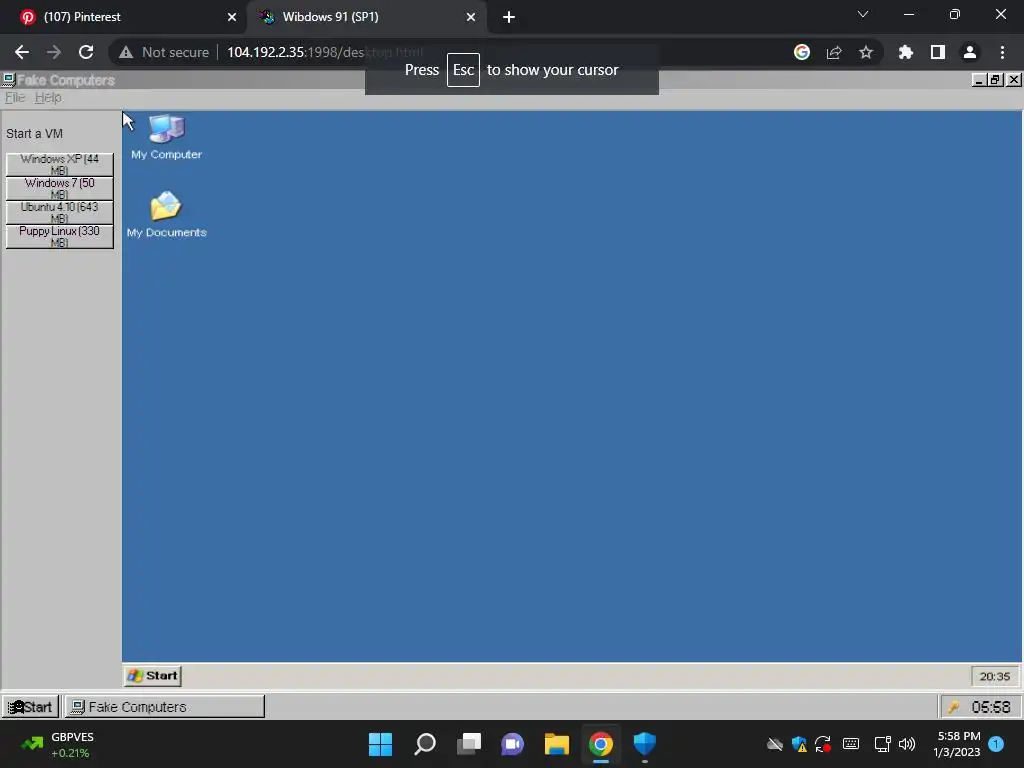Click the Fake Computers title bar icon
The image size is (1024, 768).
[8, 80]
